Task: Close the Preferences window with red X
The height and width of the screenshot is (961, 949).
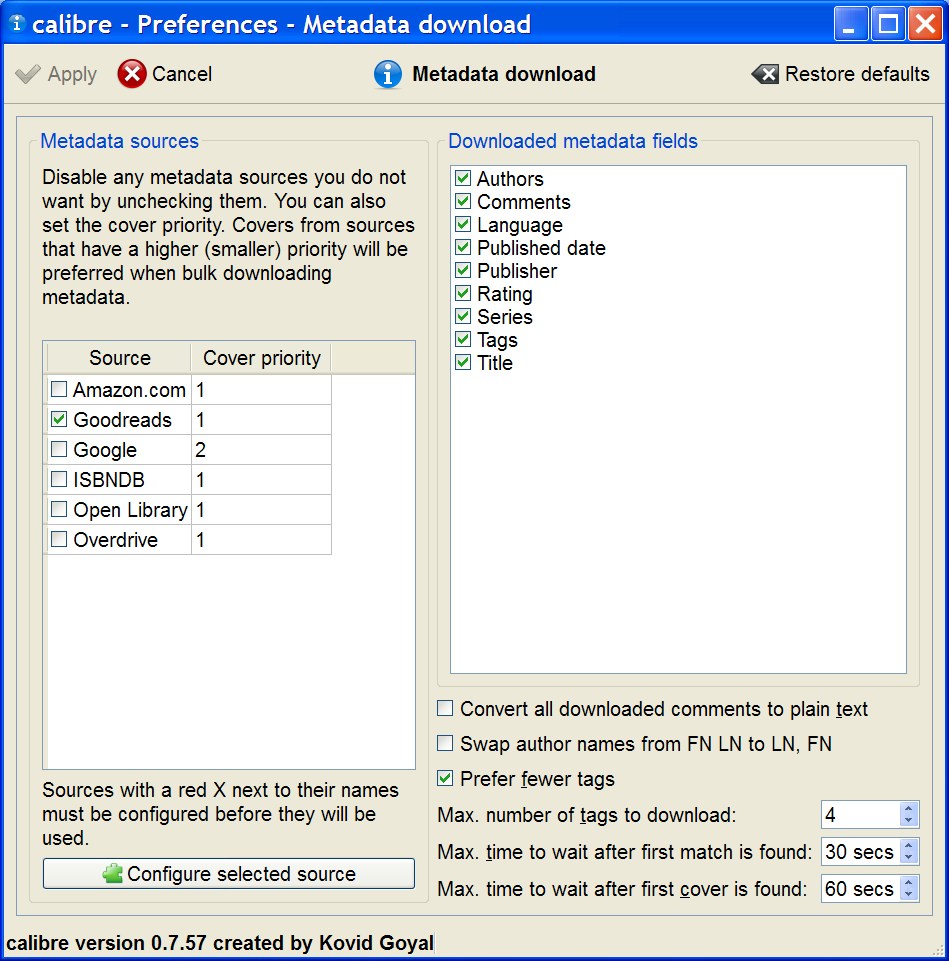Action: pos(926,24)
